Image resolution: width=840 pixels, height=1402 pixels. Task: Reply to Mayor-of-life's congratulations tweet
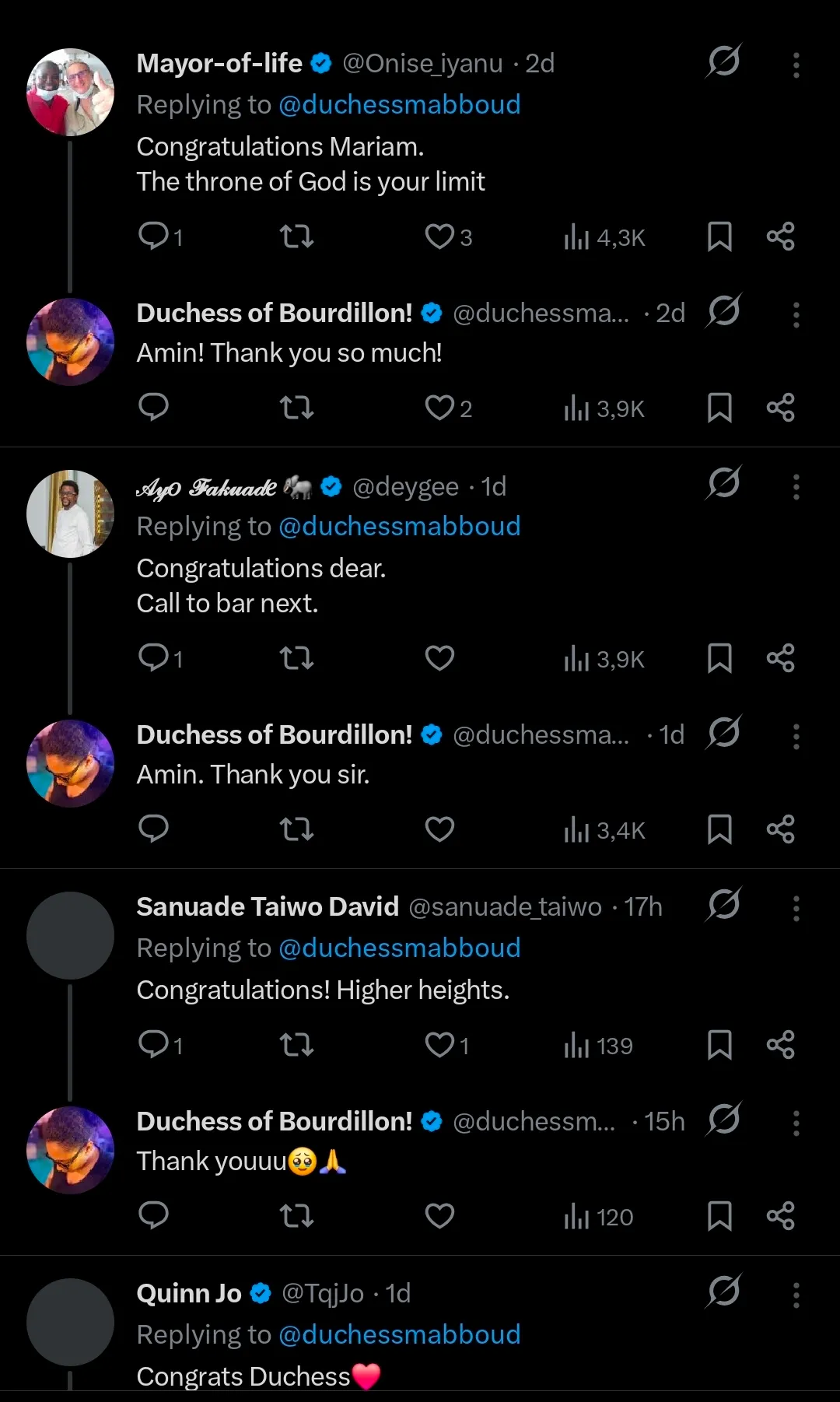pos(154,236)
